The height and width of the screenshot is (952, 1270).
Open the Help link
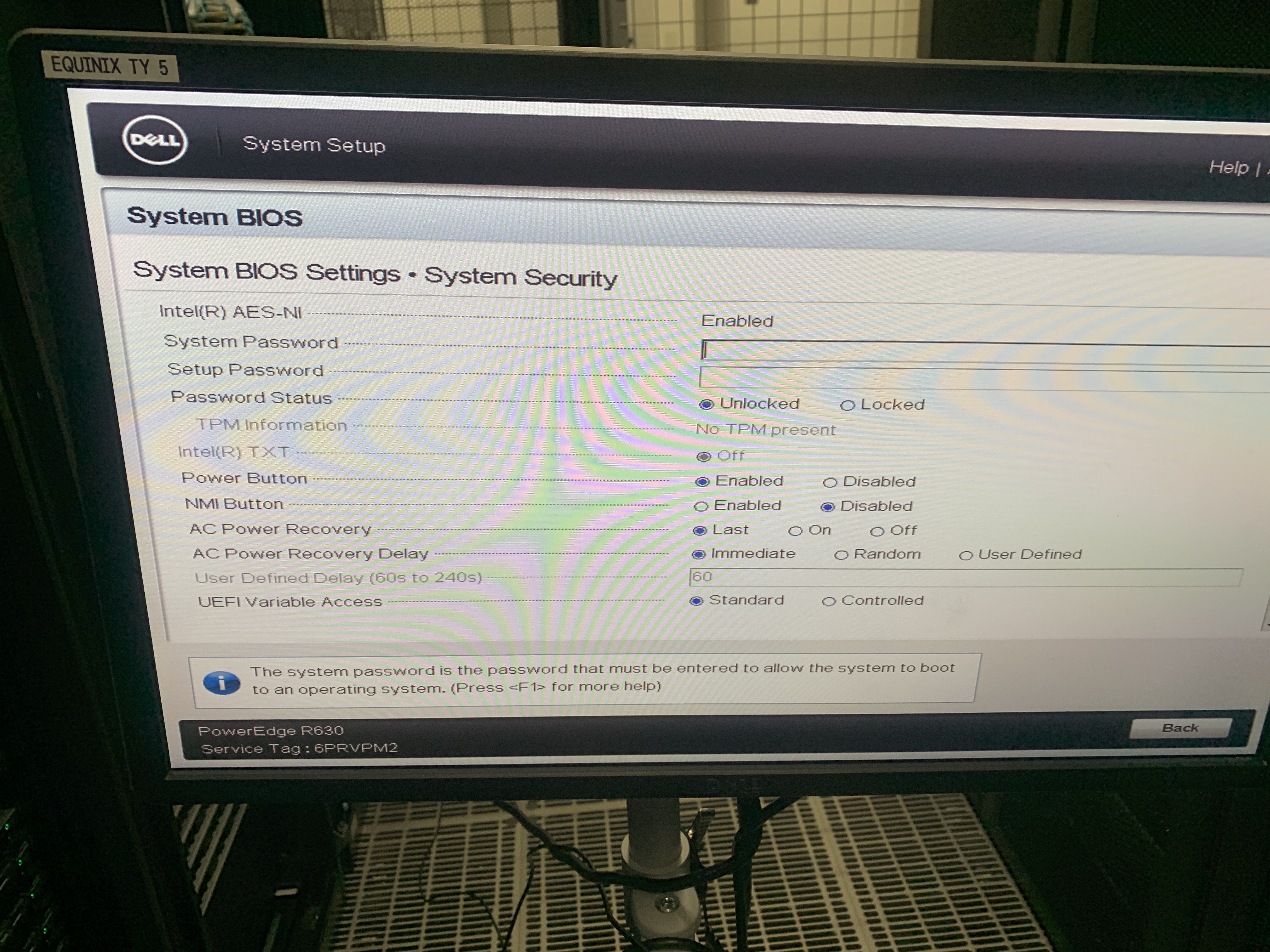coord(1229,167)
